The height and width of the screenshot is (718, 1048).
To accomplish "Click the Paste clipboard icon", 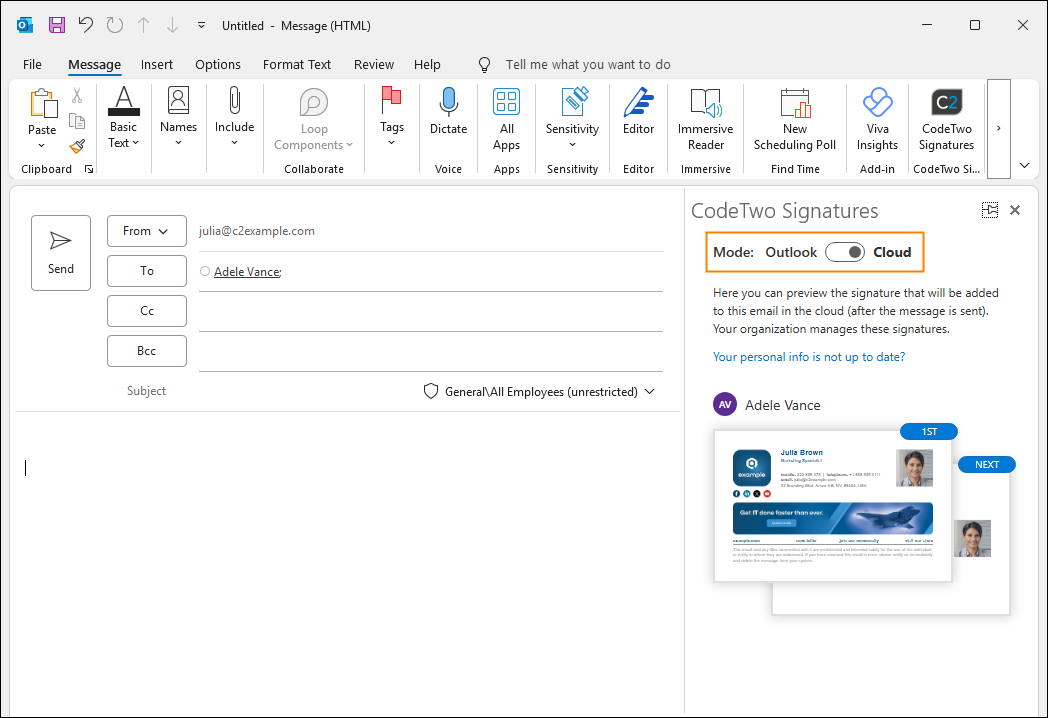I will [42, 104].
